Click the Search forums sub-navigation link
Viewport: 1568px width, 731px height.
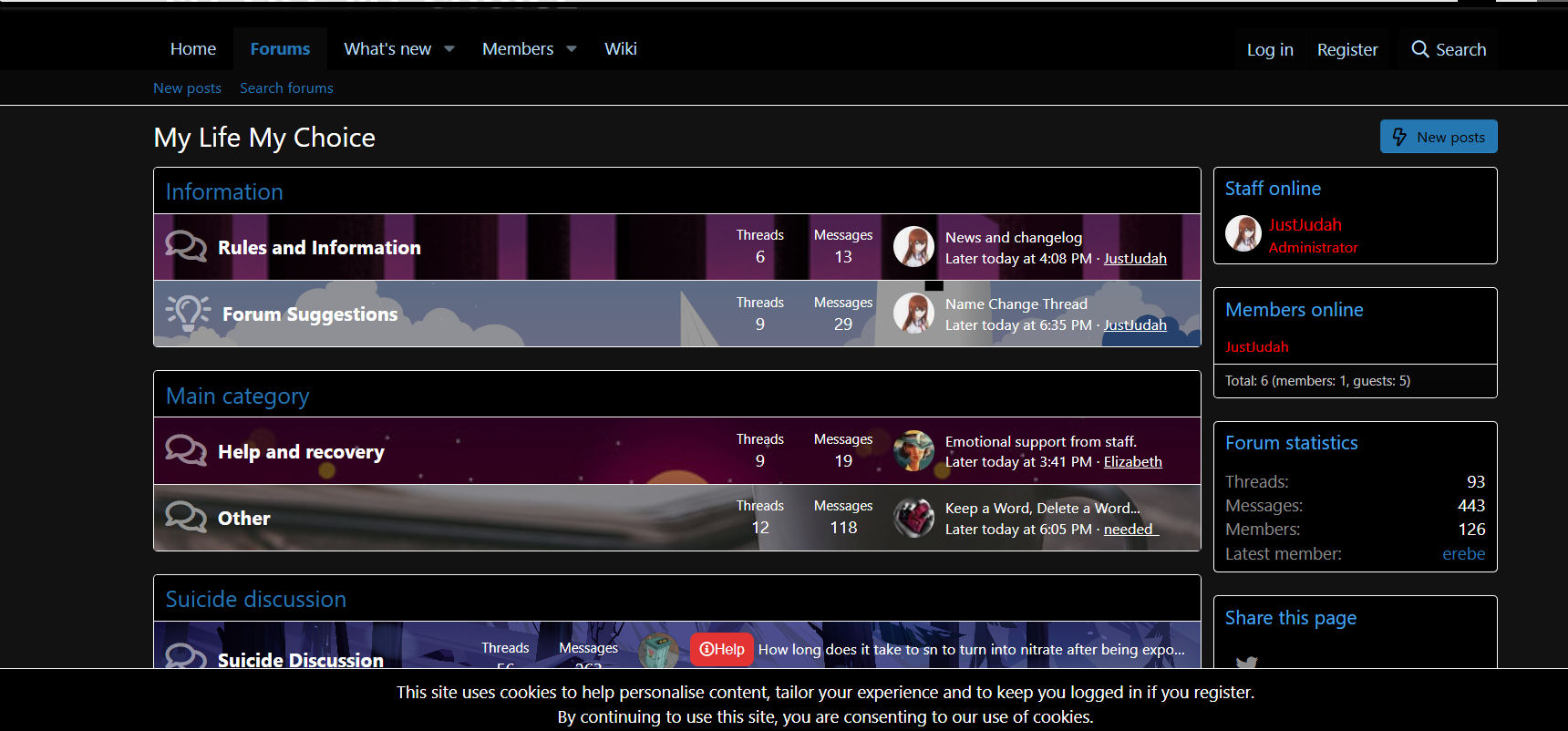tap(286, 88)
